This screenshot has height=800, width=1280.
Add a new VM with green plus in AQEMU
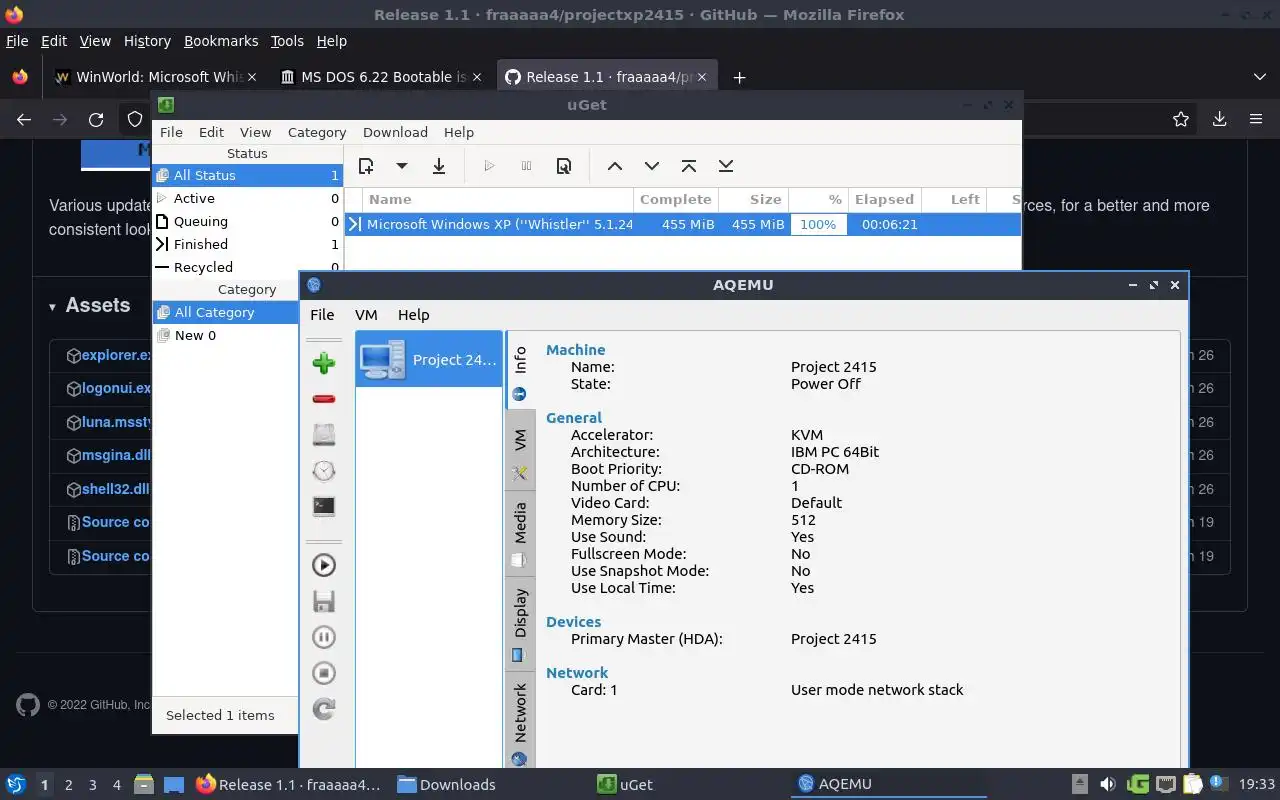pyautogui.click(x=323, y=362)
